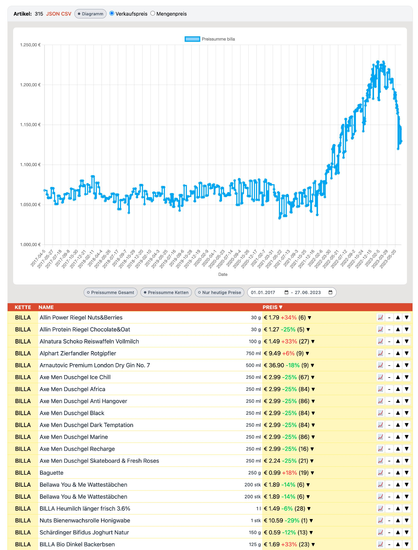
Task: Expand price history of Allin Power Riegel Nuts&Berries
Action: point(309,318)
